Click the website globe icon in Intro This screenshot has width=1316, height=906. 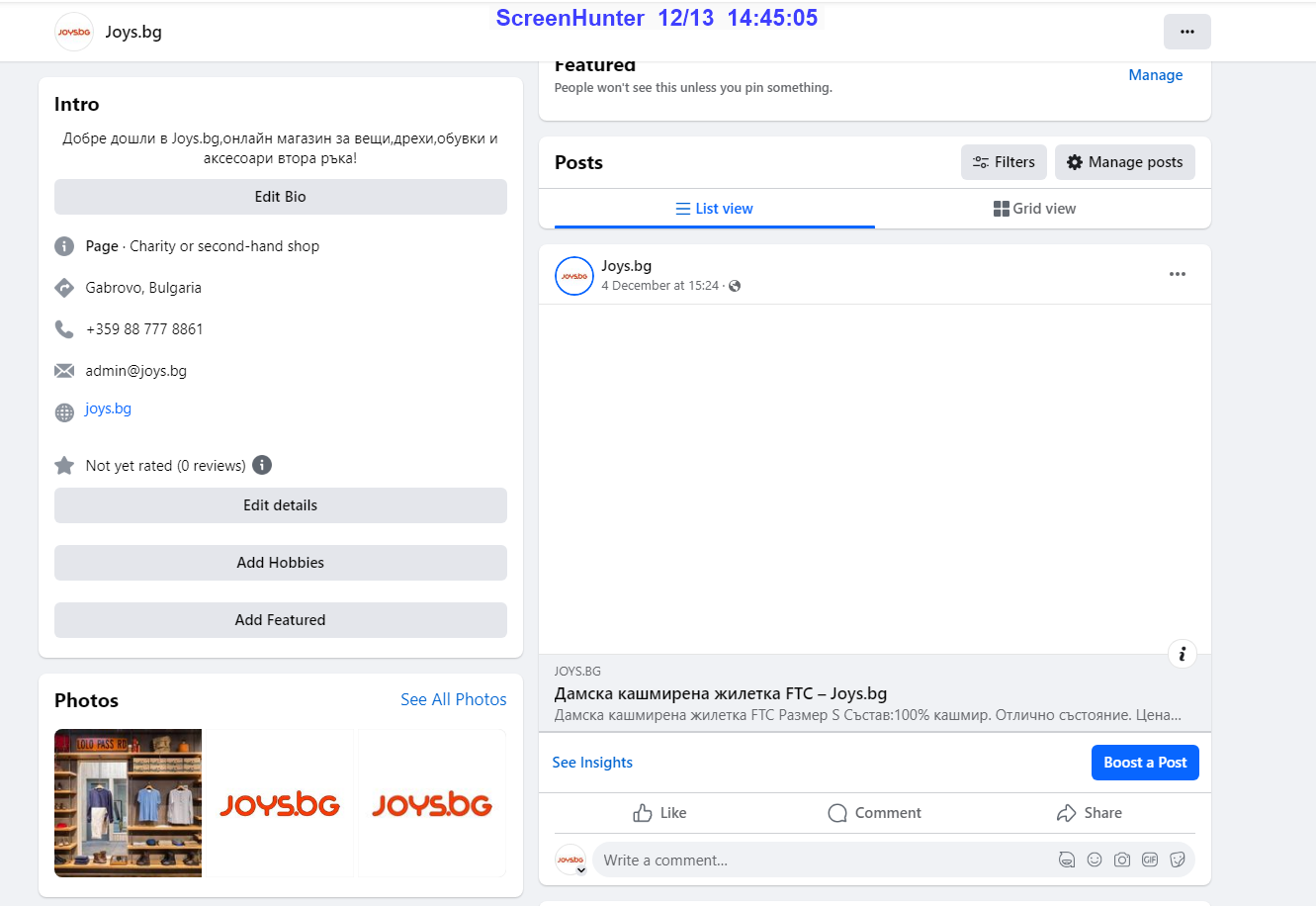[x=64, y=412]
